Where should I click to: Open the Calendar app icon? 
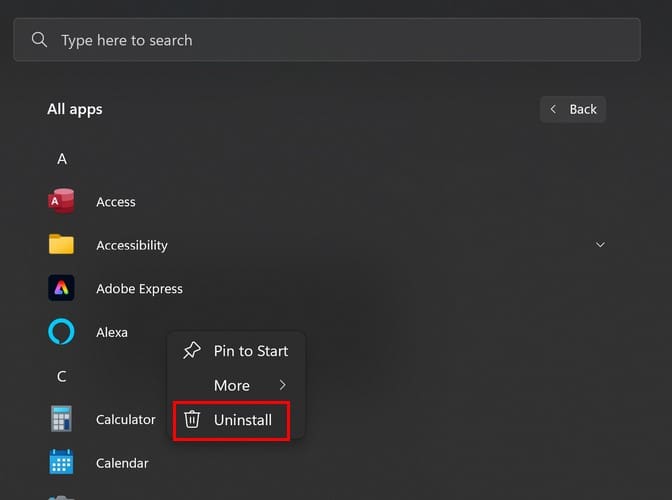[61, 462]
